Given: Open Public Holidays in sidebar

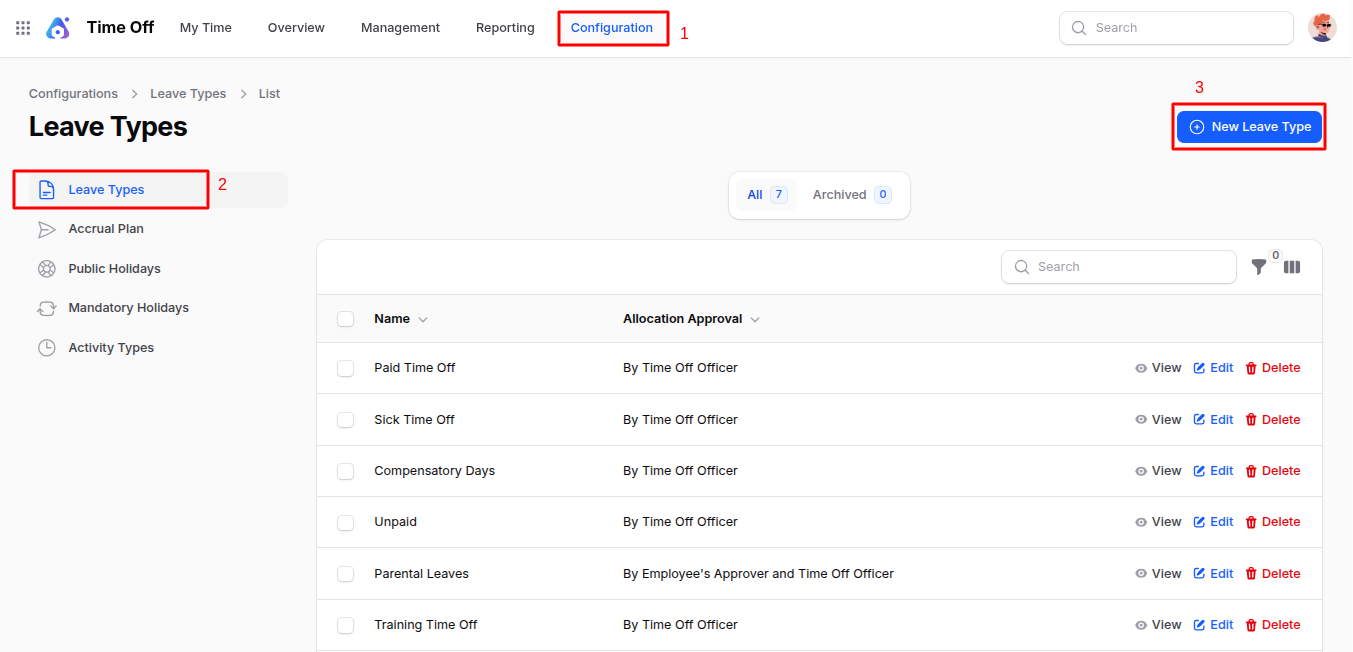Looking at the screenshot, I should point(114,269).
